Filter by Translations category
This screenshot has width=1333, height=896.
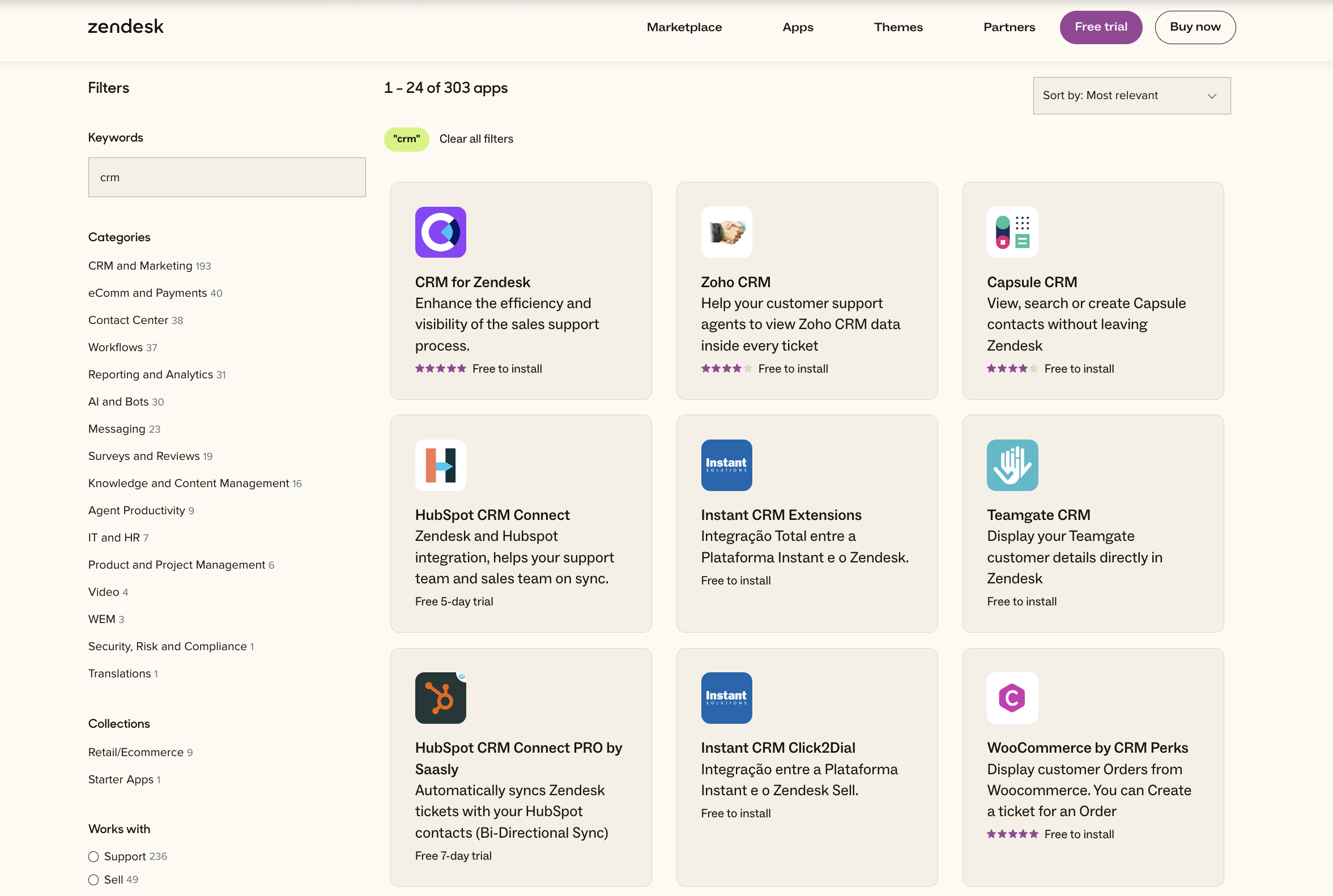(x=123, y=674)
